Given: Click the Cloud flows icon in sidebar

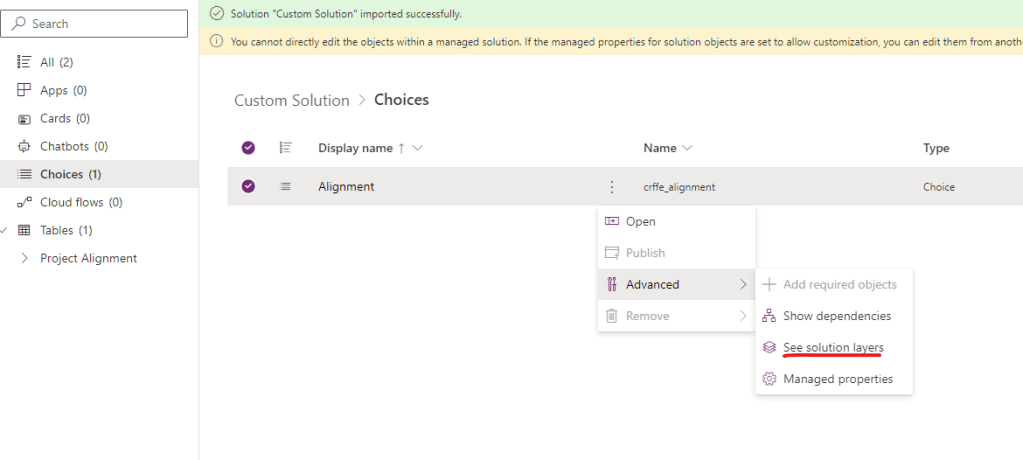Looking at the screenshot, I should click(25, 202).
